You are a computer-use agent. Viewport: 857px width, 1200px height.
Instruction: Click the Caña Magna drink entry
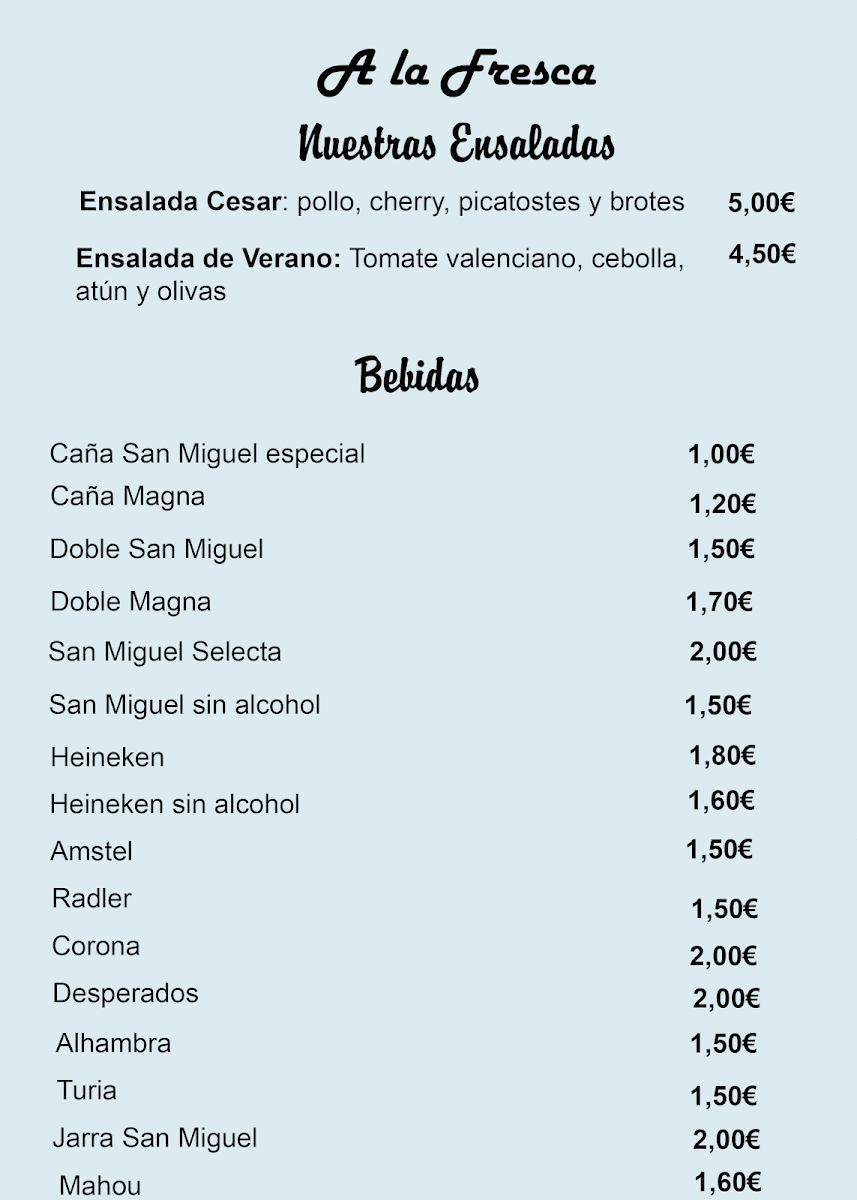click(127, 497)
